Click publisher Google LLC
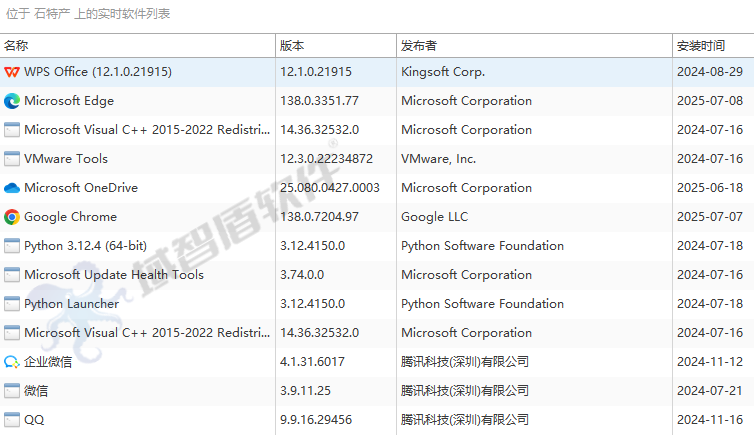Image resolution: width=754 pixels, height=441 pixels. click(x=435, y=217)
